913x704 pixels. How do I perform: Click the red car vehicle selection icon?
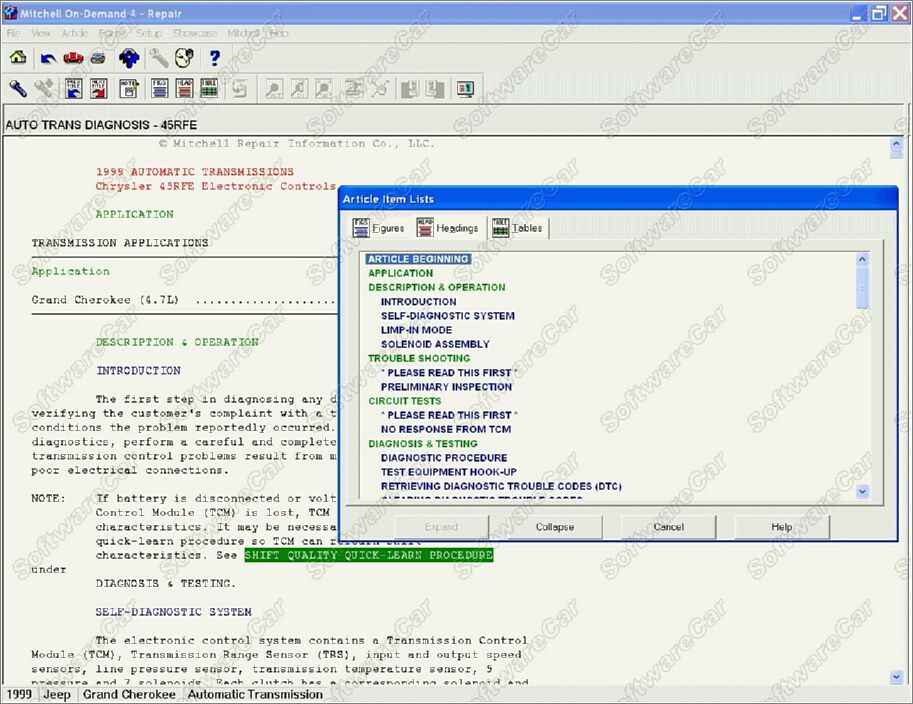click(x=73, y=58)
